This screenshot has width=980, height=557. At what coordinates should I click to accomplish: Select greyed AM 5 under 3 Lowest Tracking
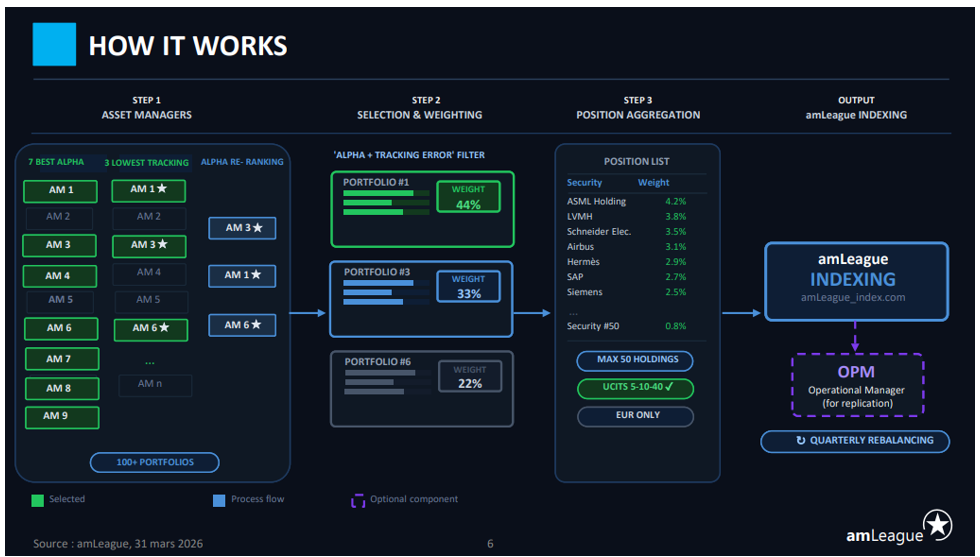click(151, 301)
